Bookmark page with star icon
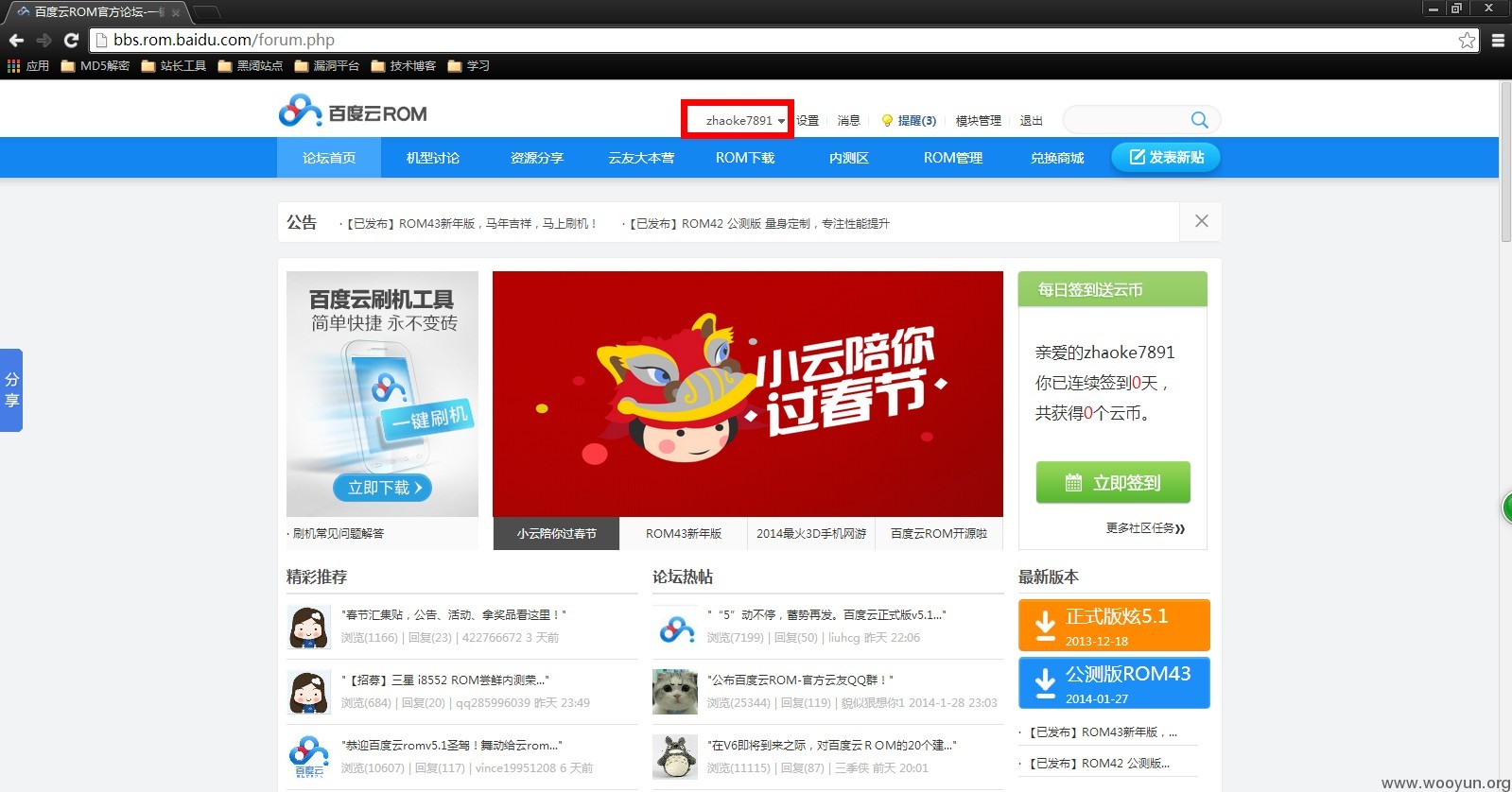 [x=1467, y=40]
